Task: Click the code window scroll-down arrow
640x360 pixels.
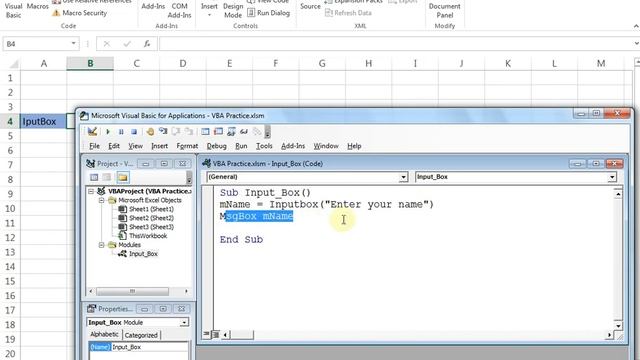Action: tap(618, 326)
